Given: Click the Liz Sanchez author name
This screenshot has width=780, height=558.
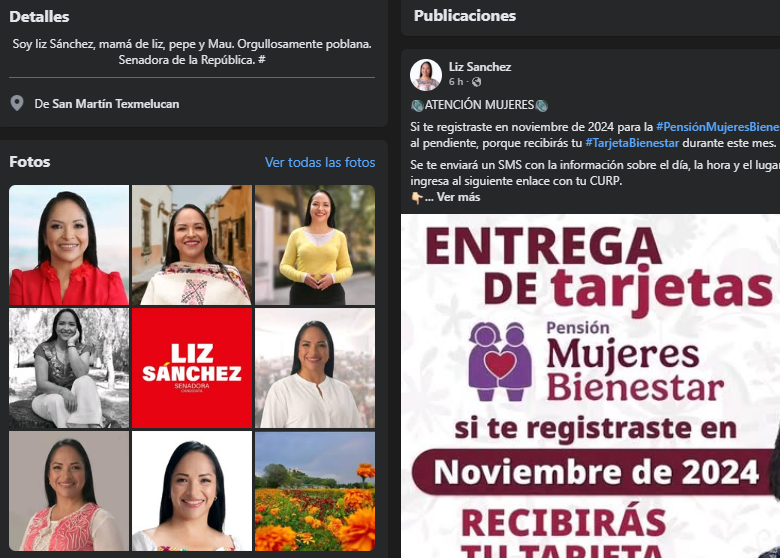Looking at the screenshot, I should 480,67.
